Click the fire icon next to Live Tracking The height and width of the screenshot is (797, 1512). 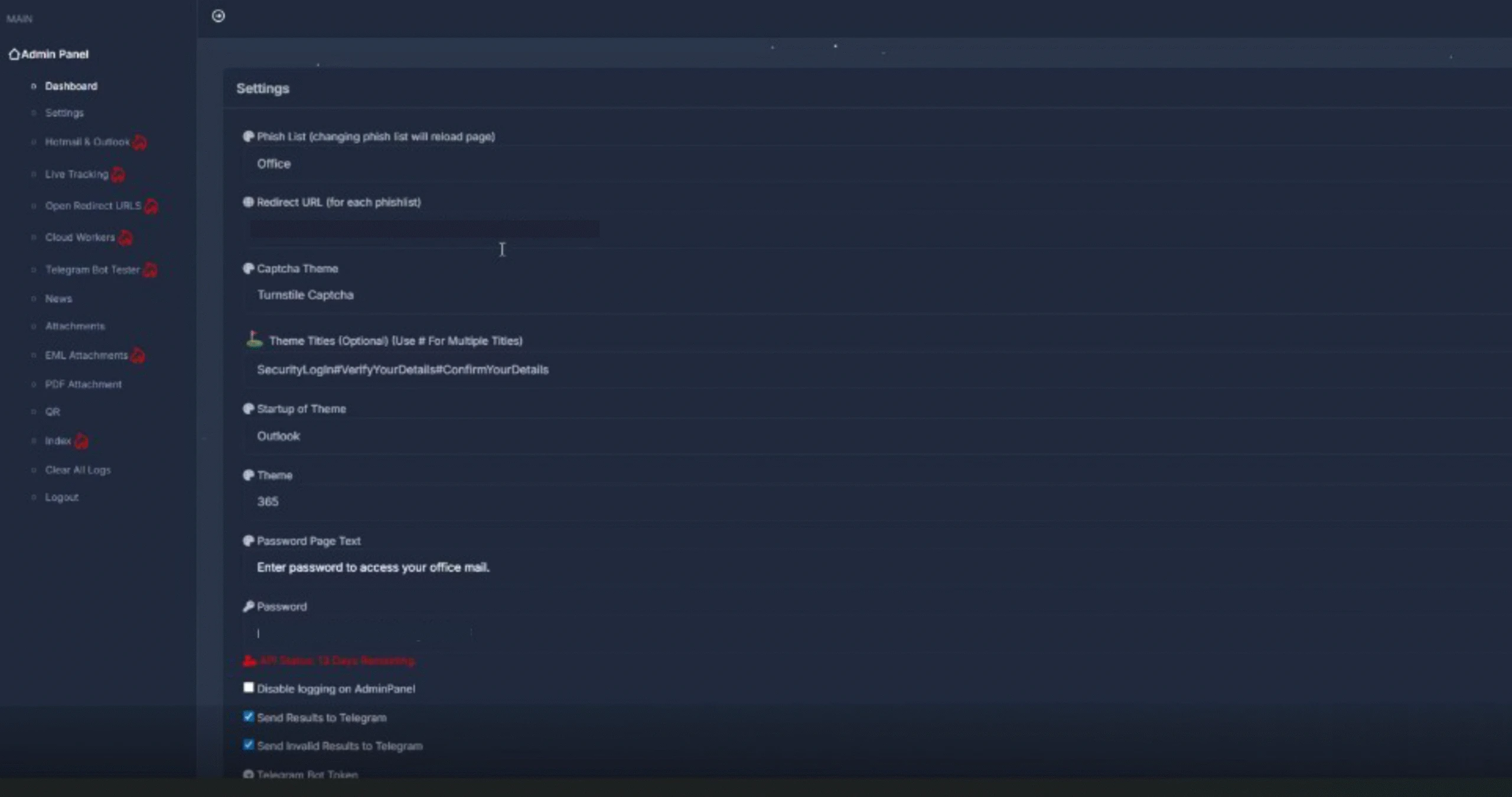point(118,174)
